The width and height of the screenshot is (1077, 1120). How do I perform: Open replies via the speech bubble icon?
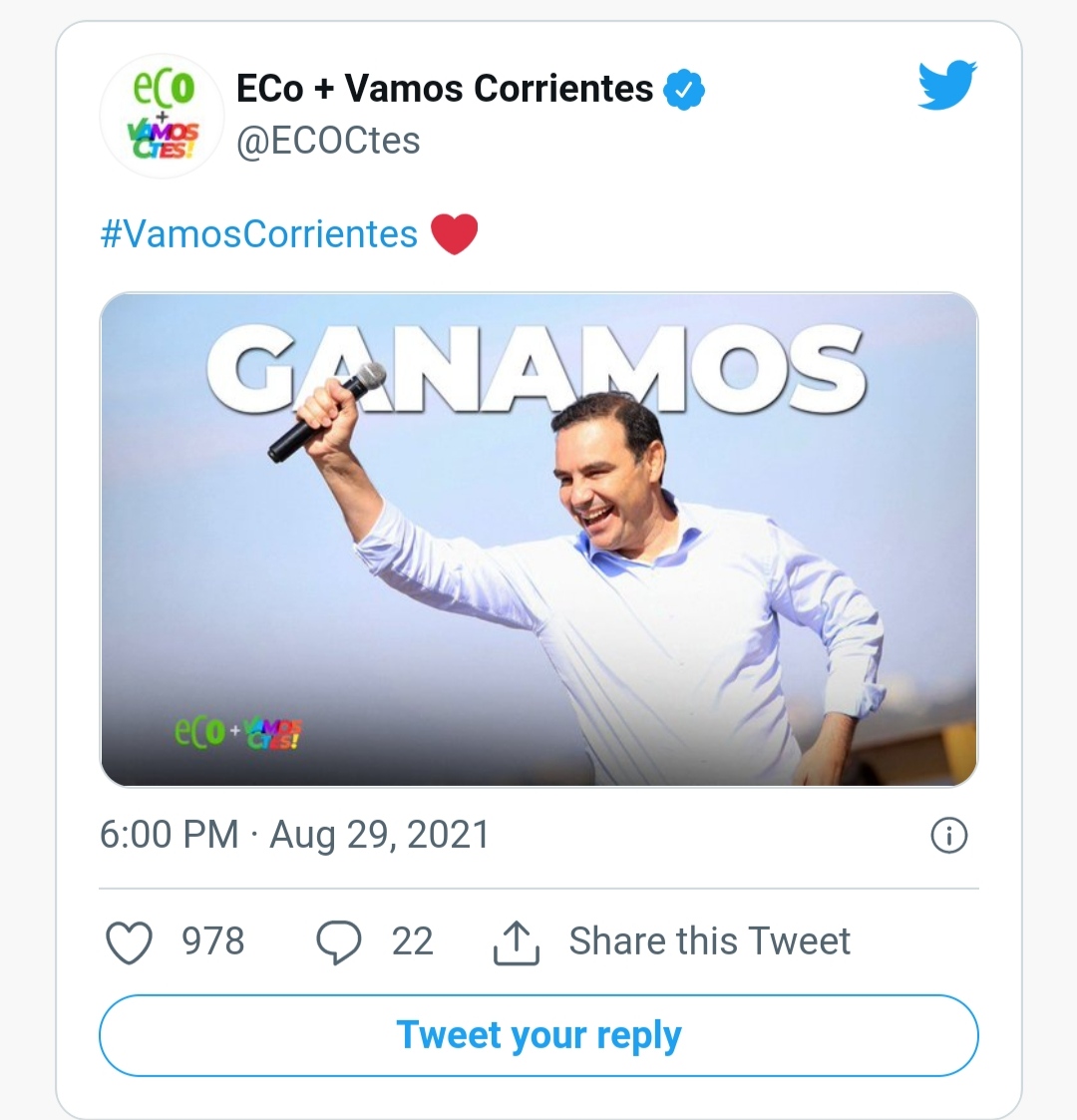338,942
